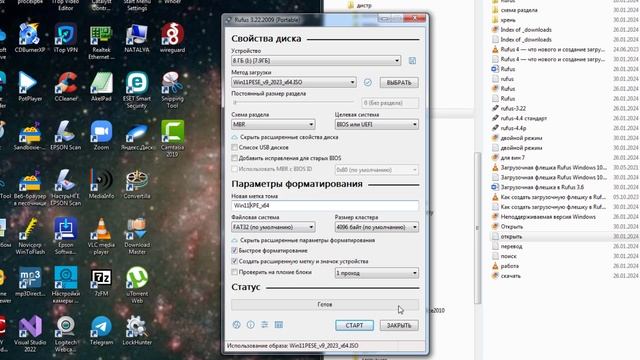Screen dimensions: 640x360
Task: Open Файловая система FAT32 dropdown
Action: click(x=273, y=227)
